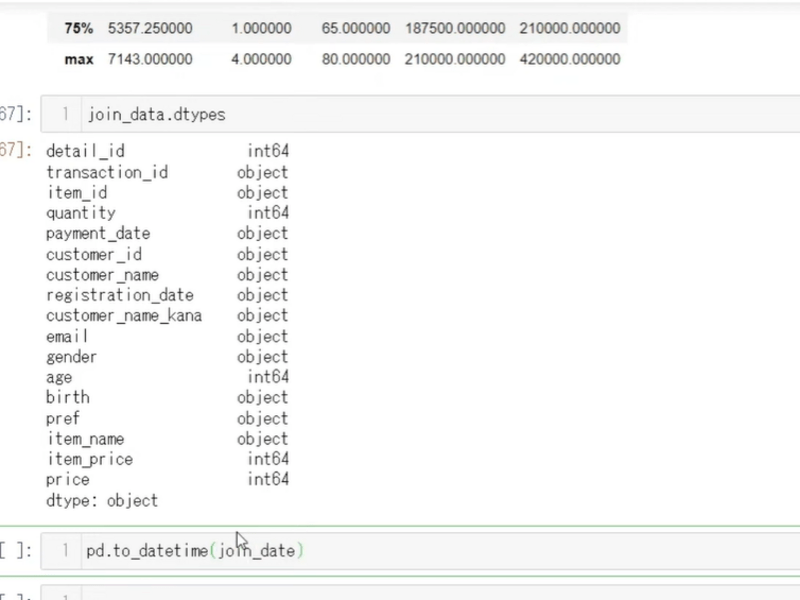Click the 7143.000000 value in max row

tap(151, 59)
